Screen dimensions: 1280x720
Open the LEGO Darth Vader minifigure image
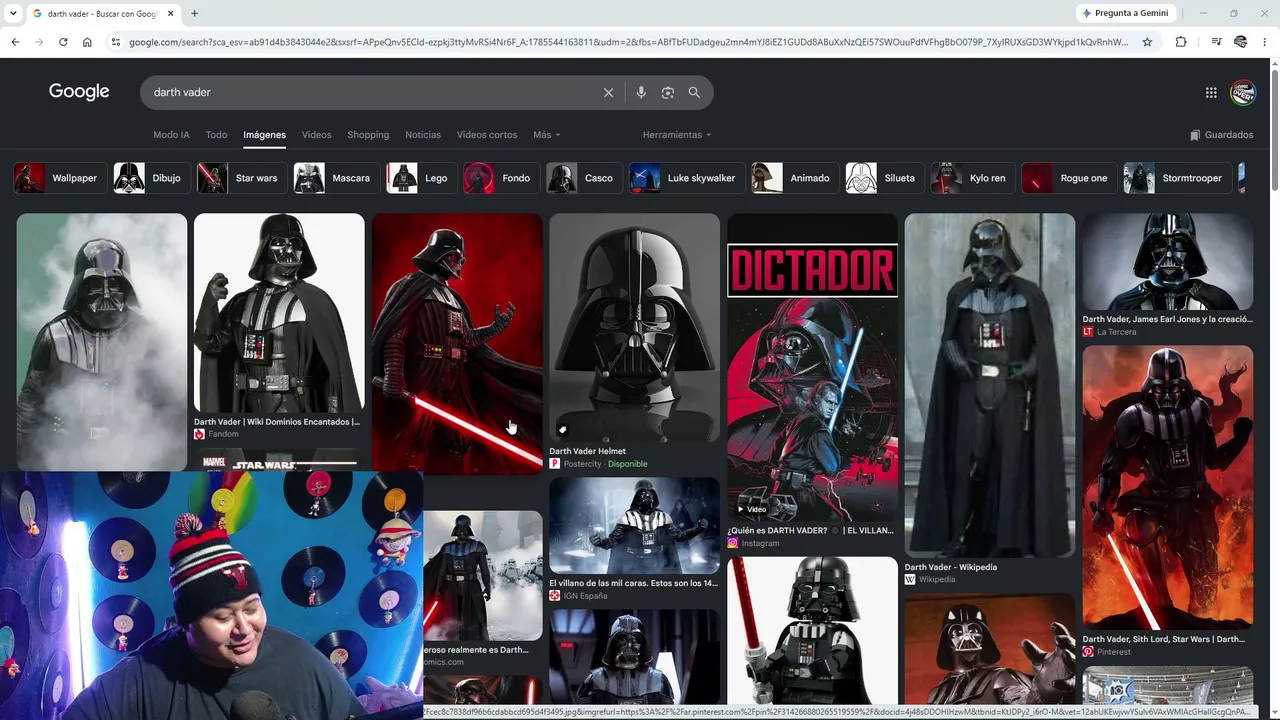click(x=812, y=630)
